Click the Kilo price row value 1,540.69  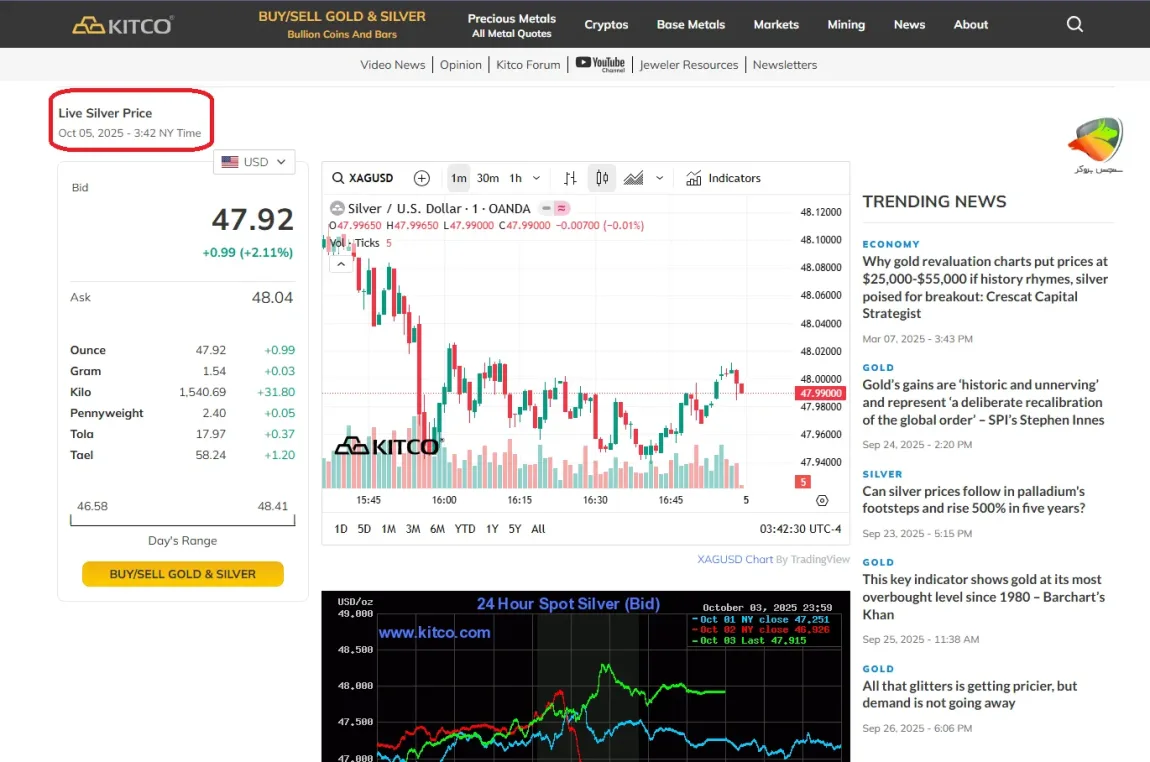point(202,392)
